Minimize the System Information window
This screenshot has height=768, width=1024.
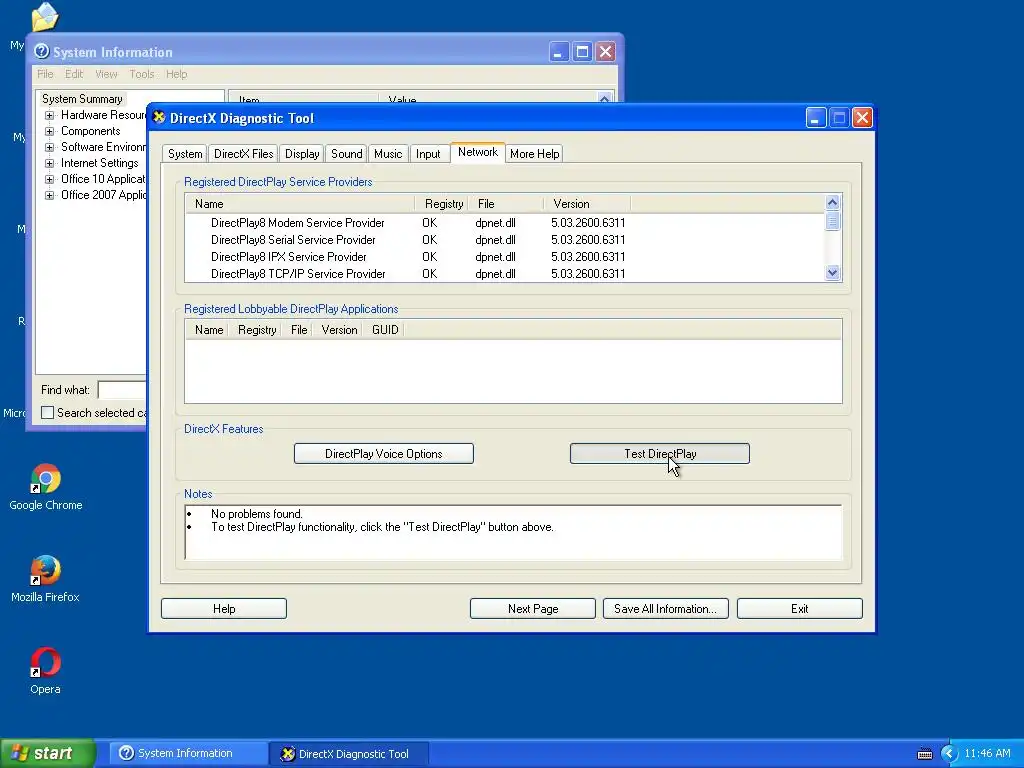coord(558,52)
